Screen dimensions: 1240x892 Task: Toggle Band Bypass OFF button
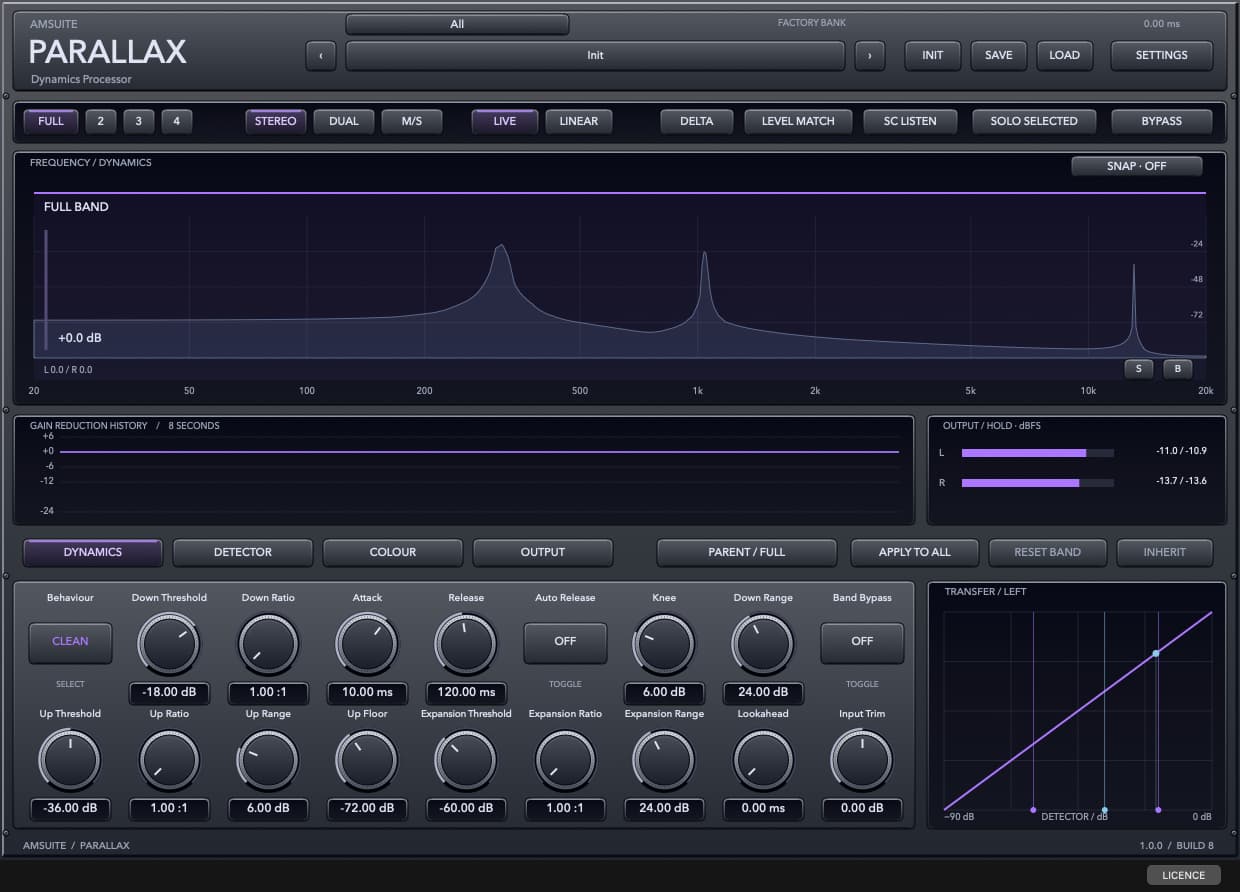(862, 642)
